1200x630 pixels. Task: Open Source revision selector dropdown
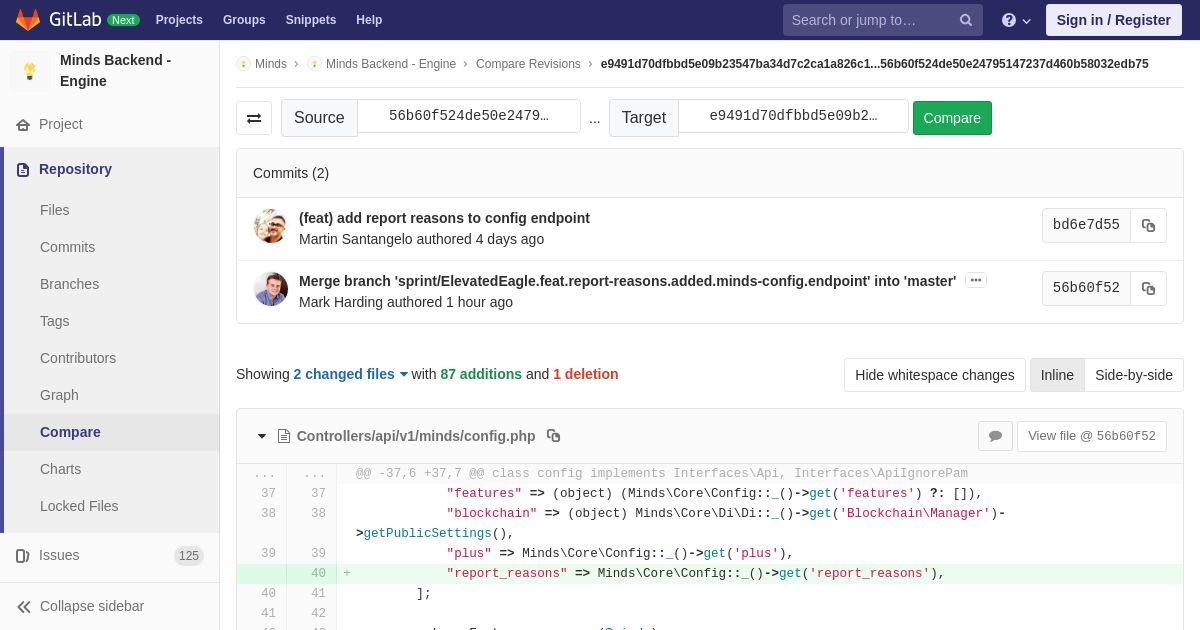tap(469, 116)
